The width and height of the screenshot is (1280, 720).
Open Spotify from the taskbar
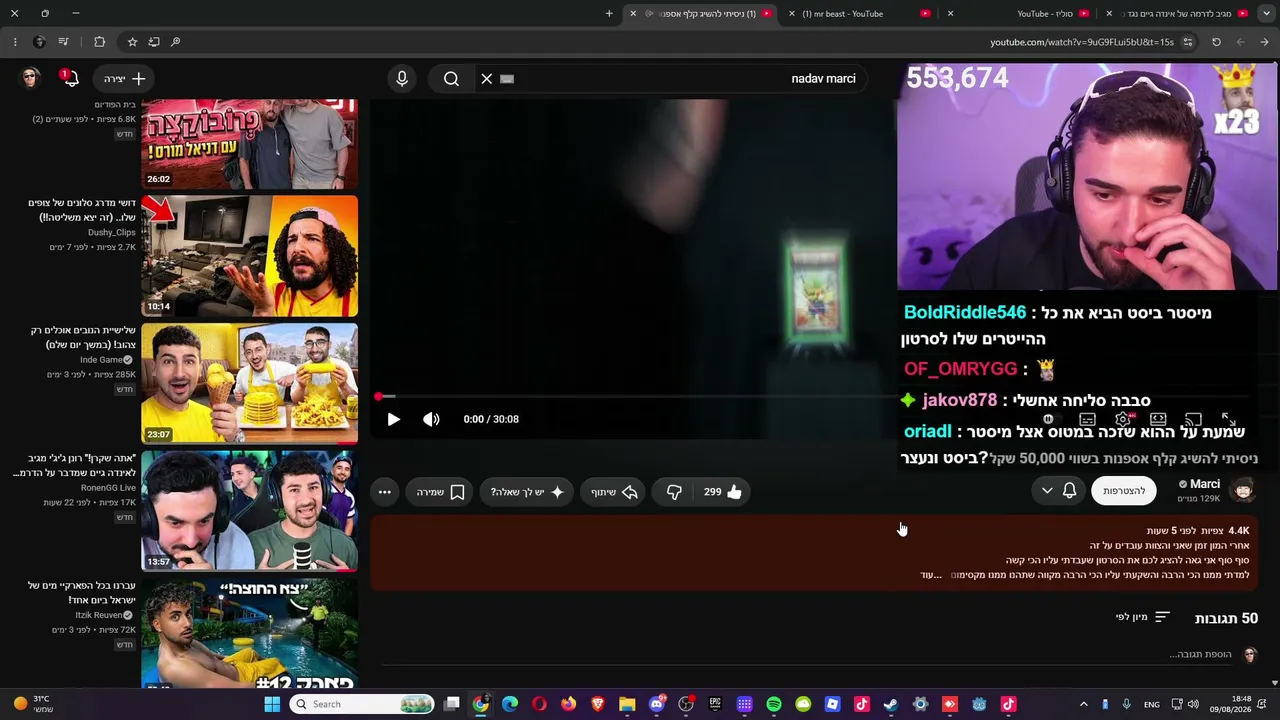click(x=774, y=704)
